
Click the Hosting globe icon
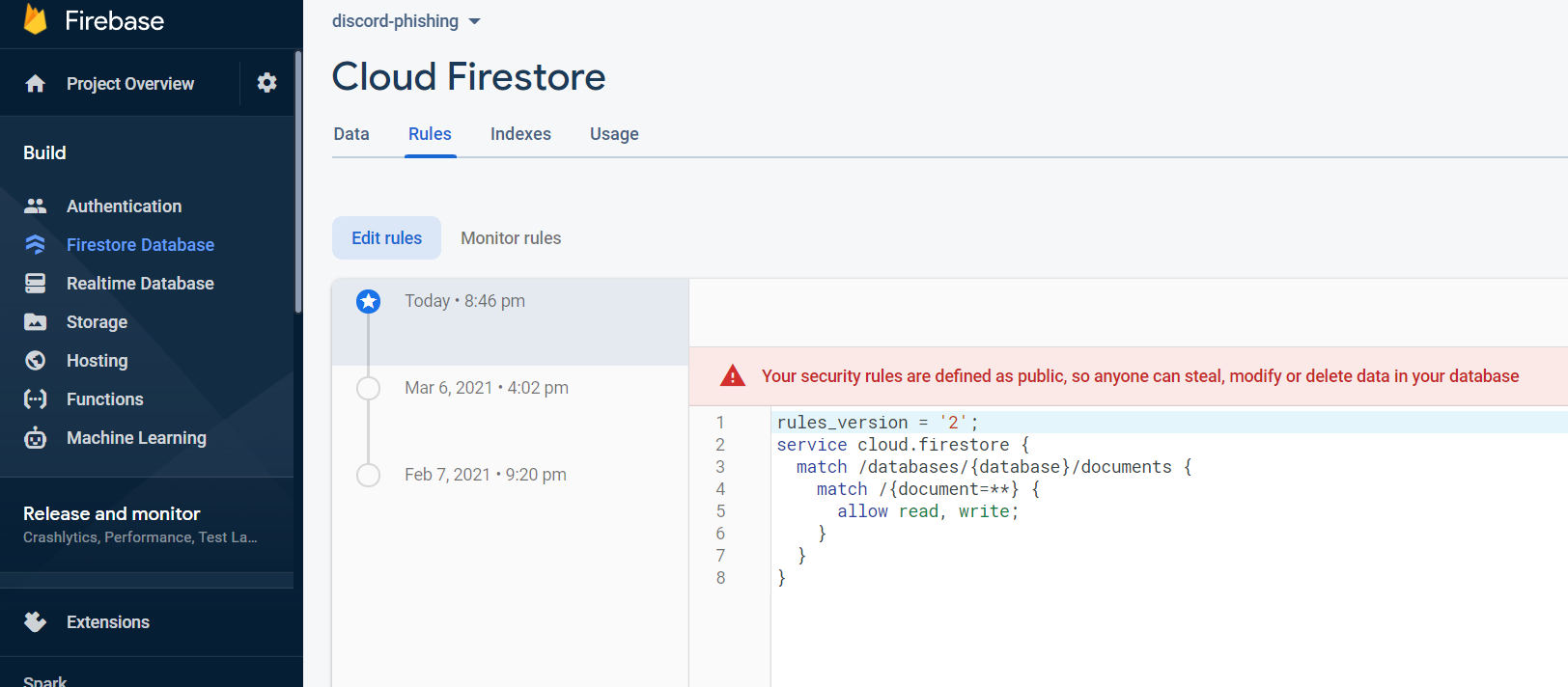point(36,360)
